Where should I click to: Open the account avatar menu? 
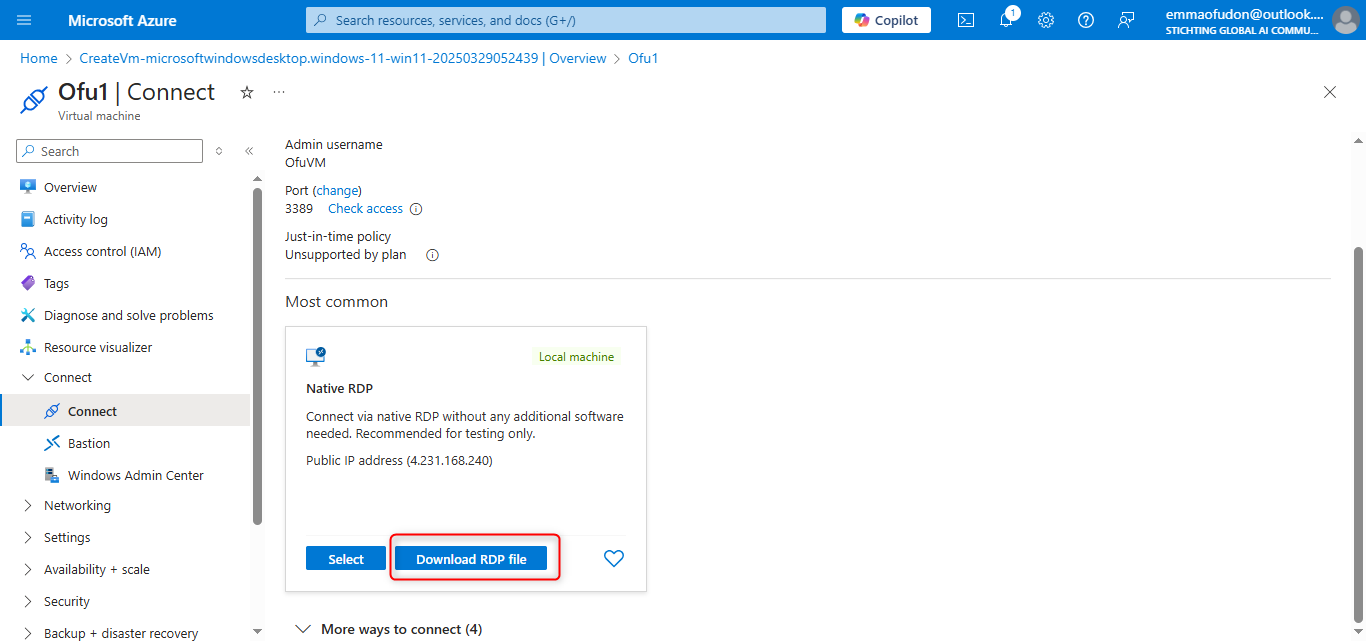point(1346,20)
